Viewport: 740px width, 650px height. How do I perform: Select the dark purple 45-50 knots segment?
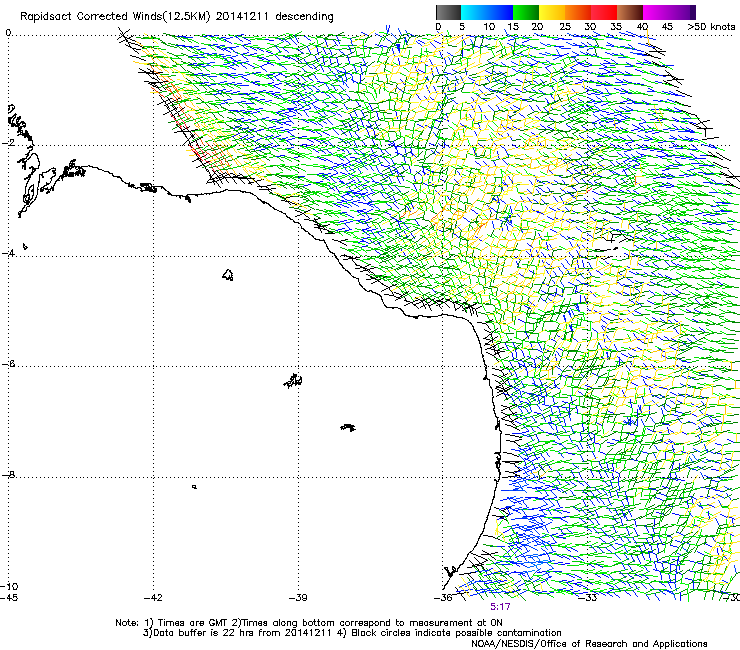(x=682, y=12)
